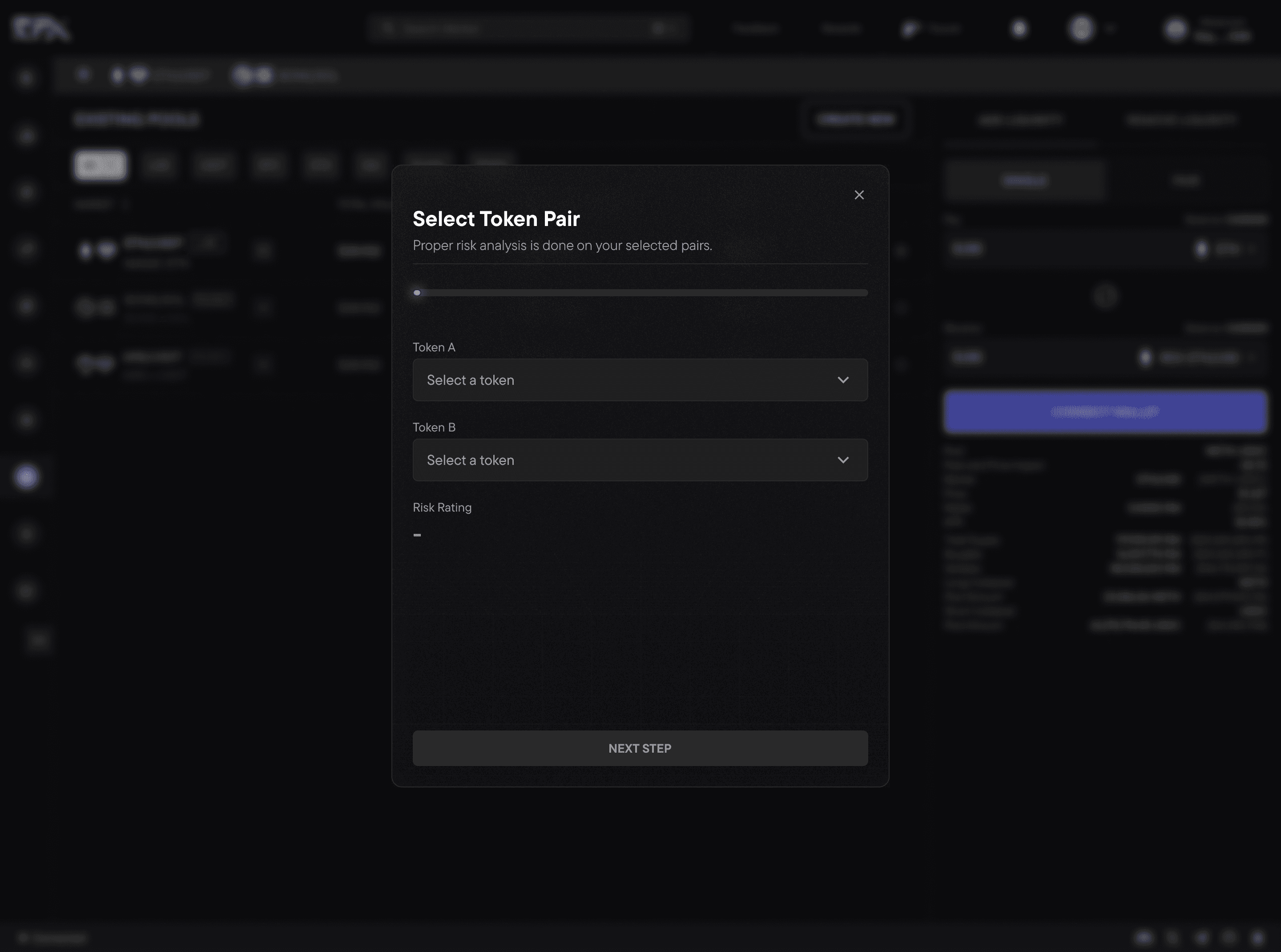
Task: Switch to the Add Liquidity tab
Action: point(1020,120)
